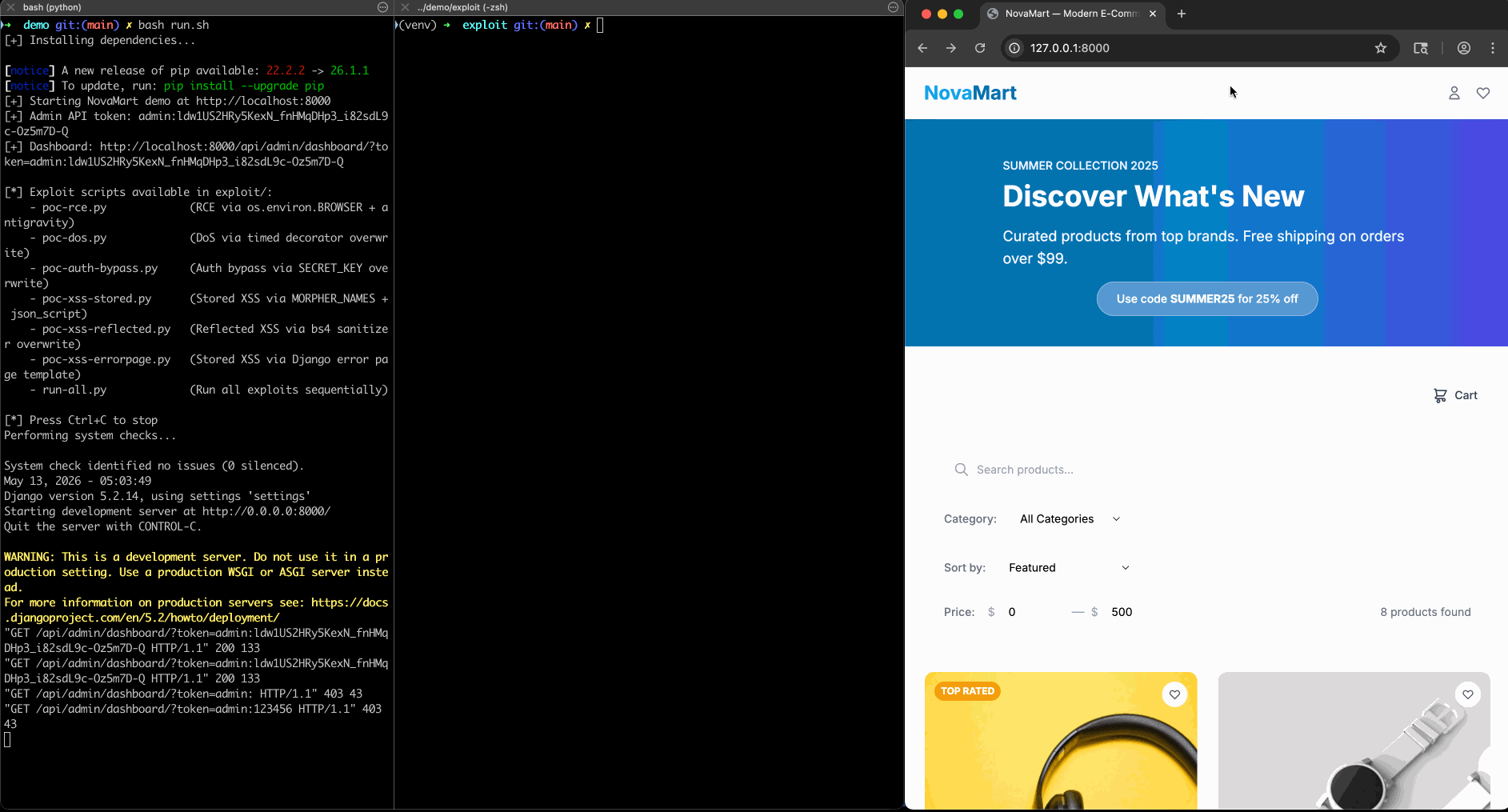Open the Chrome three-dot menu

pyautogui.click(x=1493, y=48)
